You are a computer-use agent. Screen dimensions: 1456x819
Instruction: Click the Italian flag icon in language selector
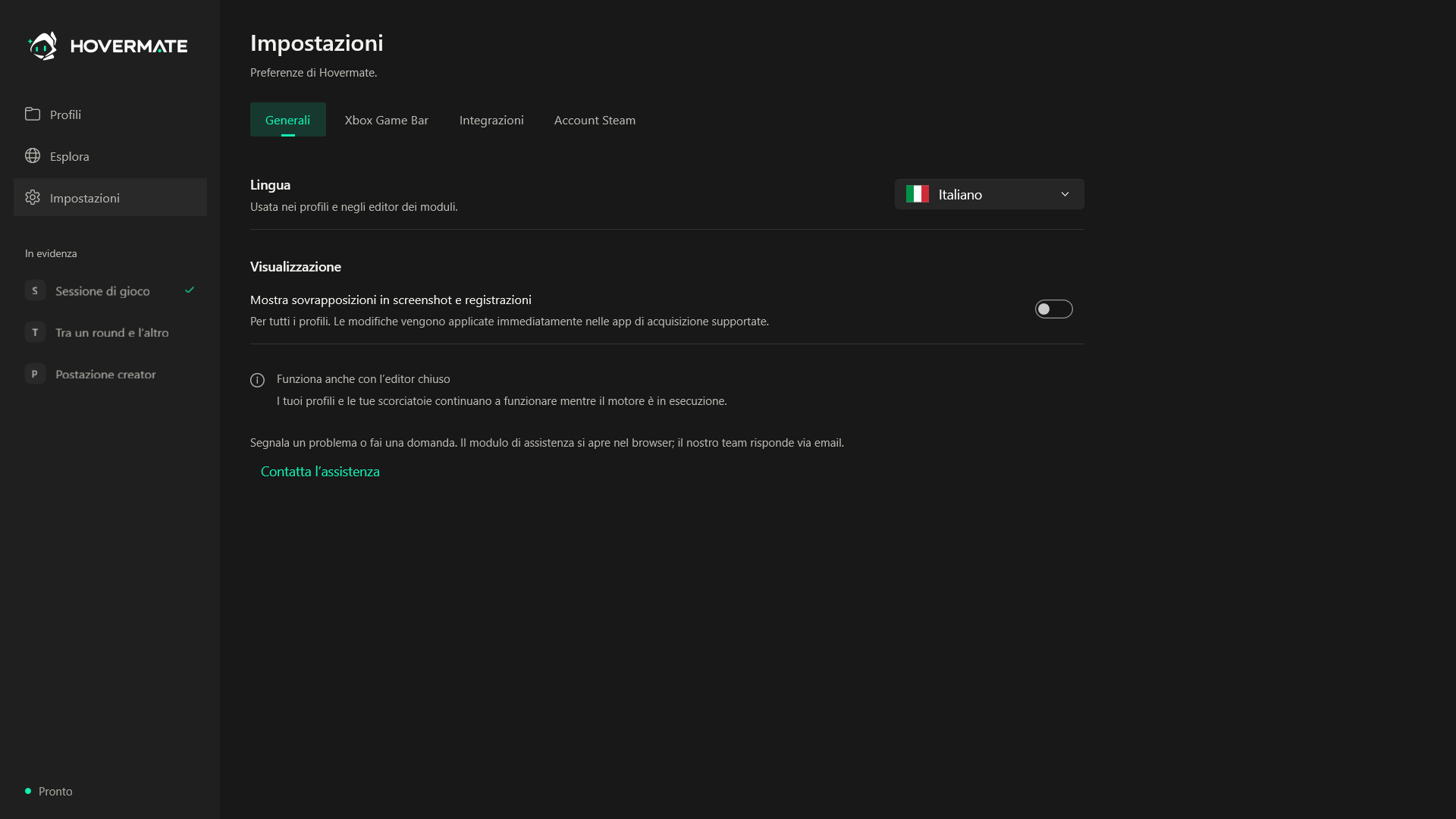917,194
